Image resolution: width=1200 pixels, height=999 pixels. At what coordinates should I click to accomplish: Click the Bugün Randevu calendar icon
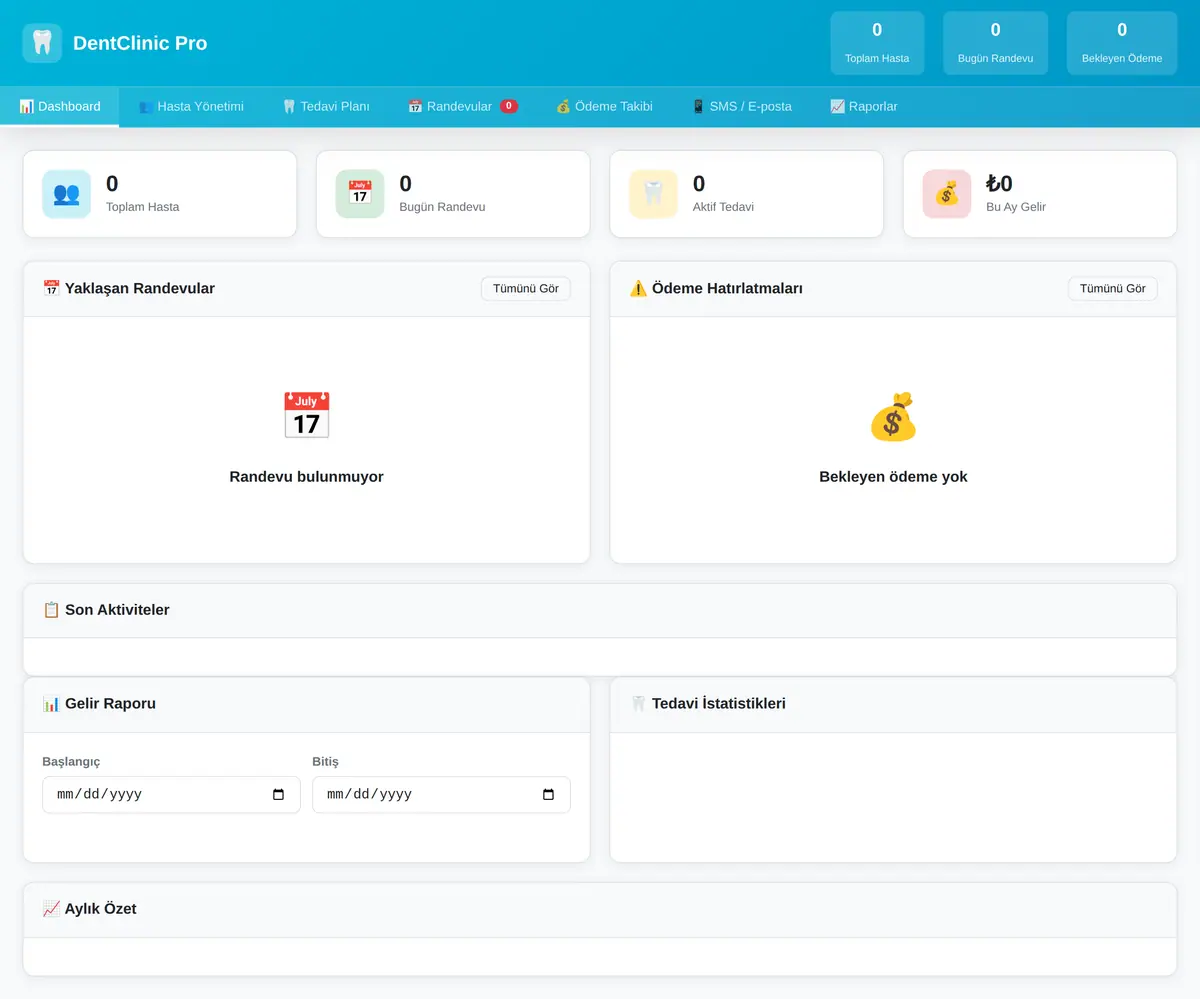pos(360,194)
